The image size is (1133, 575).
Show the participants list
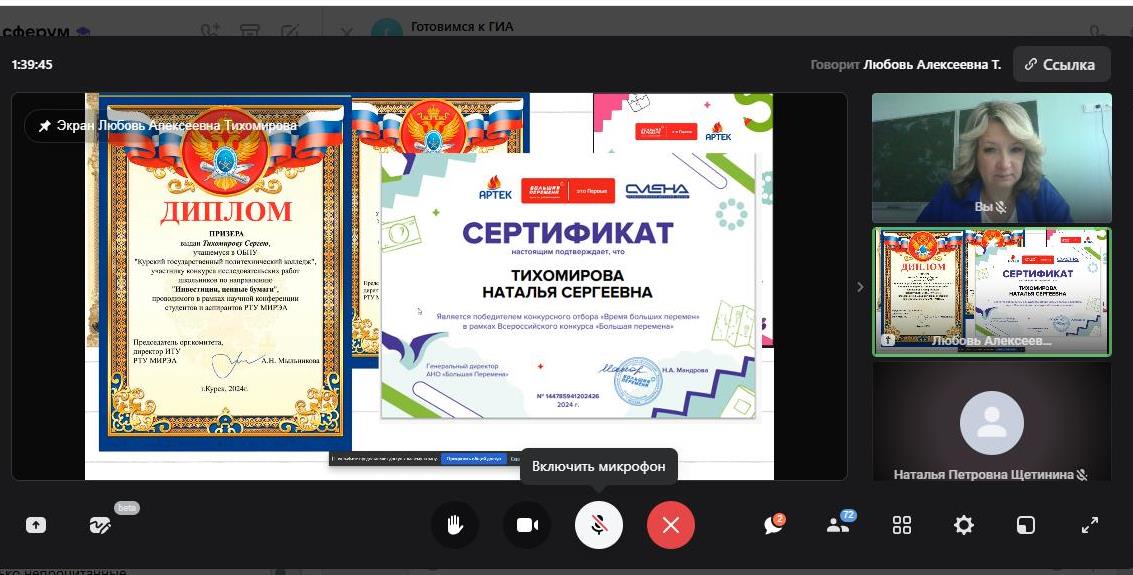[x=838, y=525]
